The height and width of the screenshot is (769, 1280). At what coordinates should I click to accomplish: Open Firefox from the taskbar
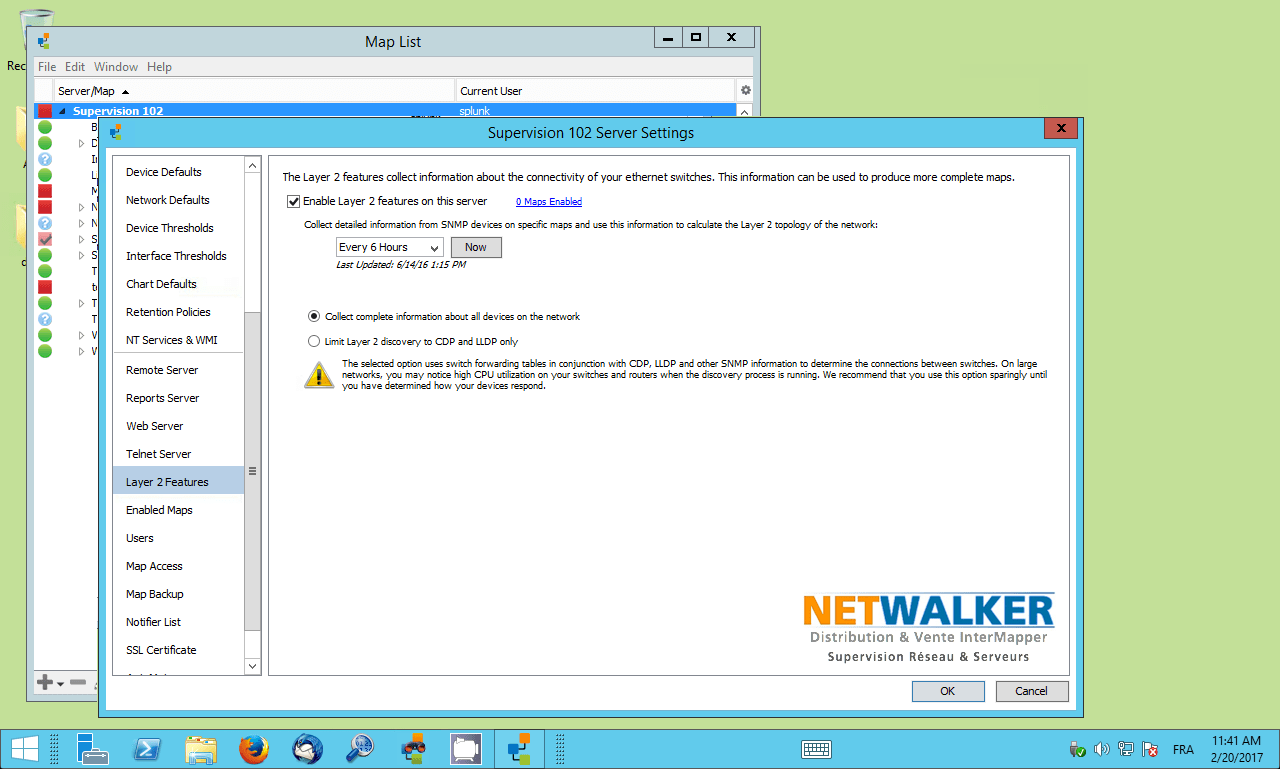(x=255, y=749)
